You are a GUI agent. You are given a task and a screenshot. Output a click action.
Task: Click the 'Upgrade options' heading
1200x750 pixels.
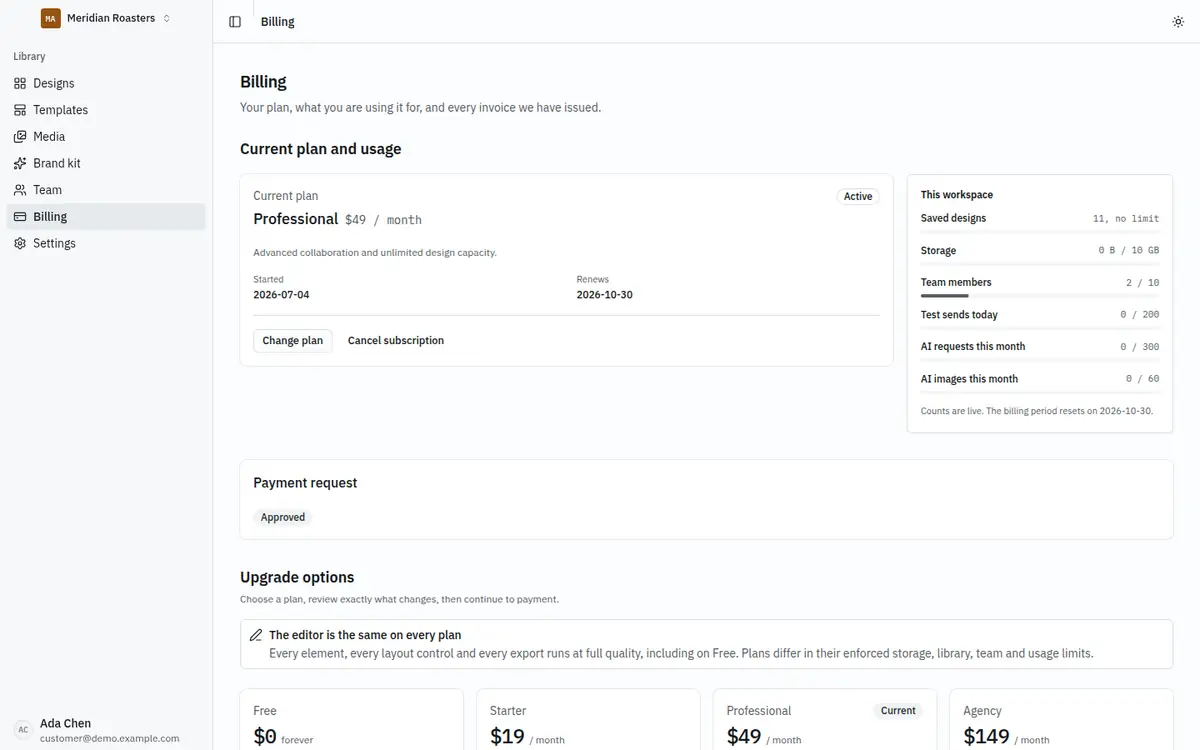click(297, 577)
